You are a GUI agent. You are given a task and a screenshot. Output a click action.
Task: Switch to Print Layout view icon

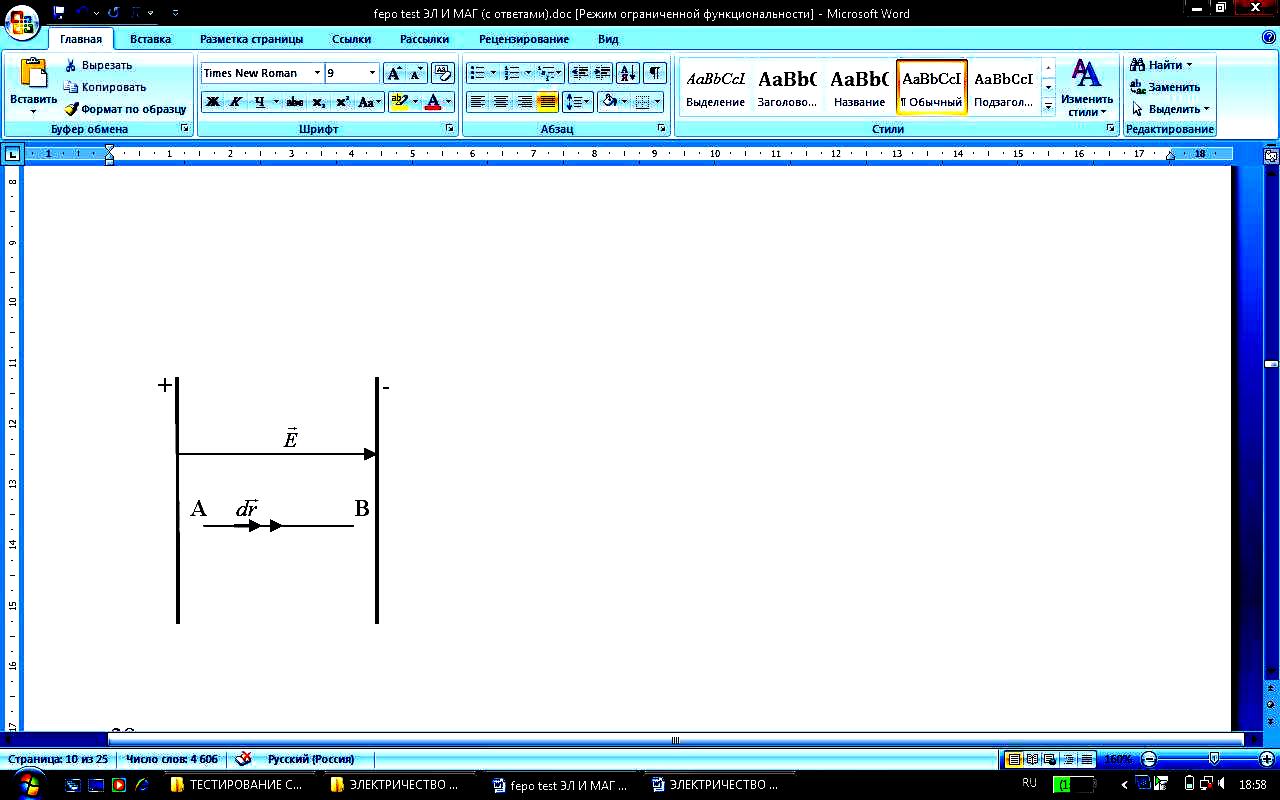(1014, 759)
